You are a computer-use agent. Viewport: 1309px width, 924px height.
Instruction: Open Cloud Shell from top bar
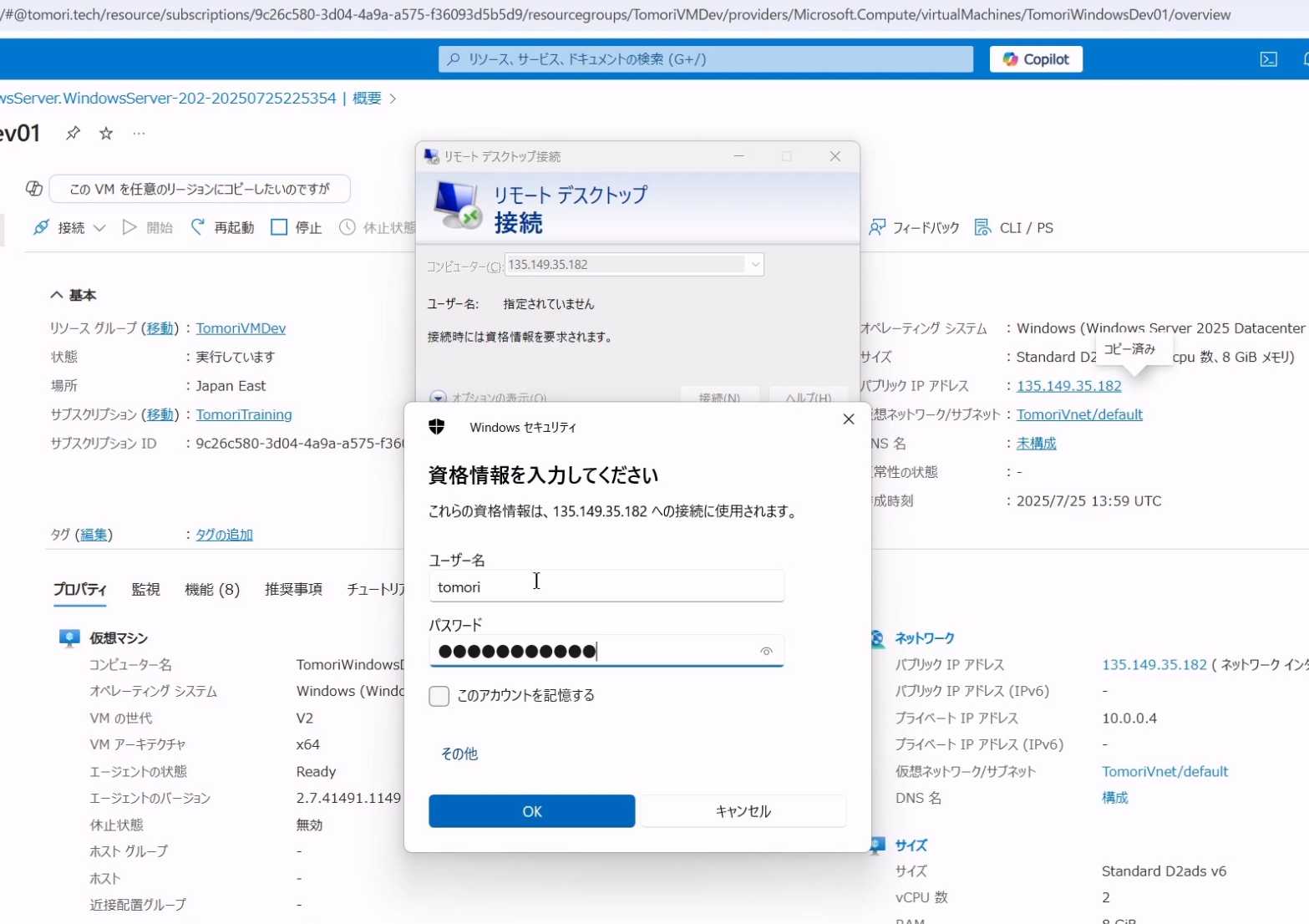click(x=1268, y=59)
